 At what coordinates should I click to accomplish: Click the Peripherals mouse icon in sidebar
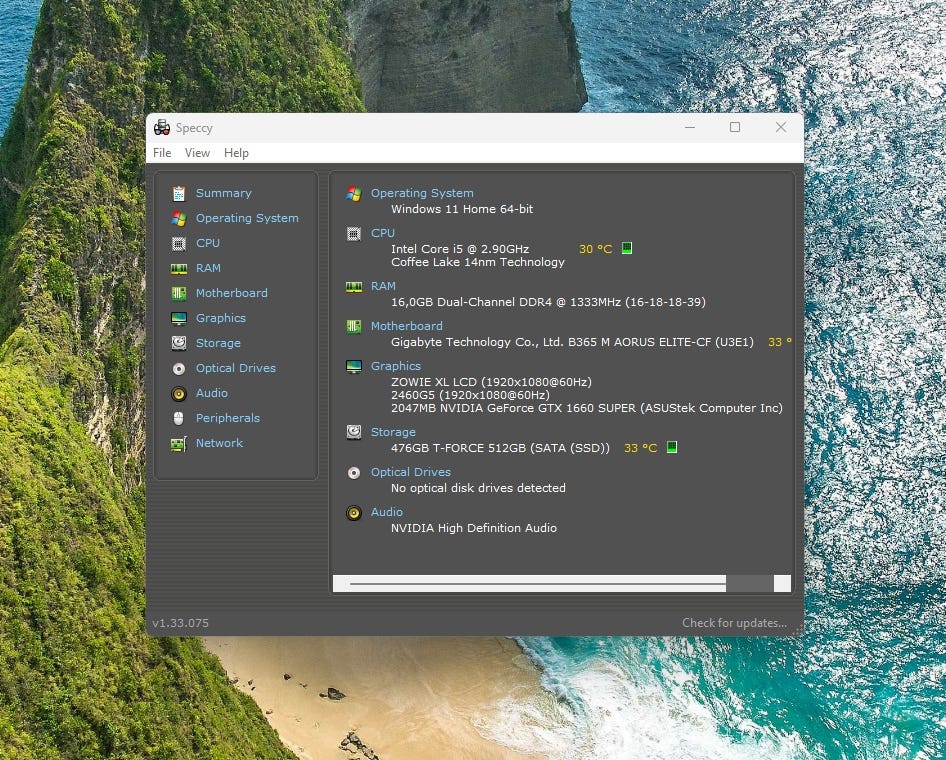coord(179,418)
